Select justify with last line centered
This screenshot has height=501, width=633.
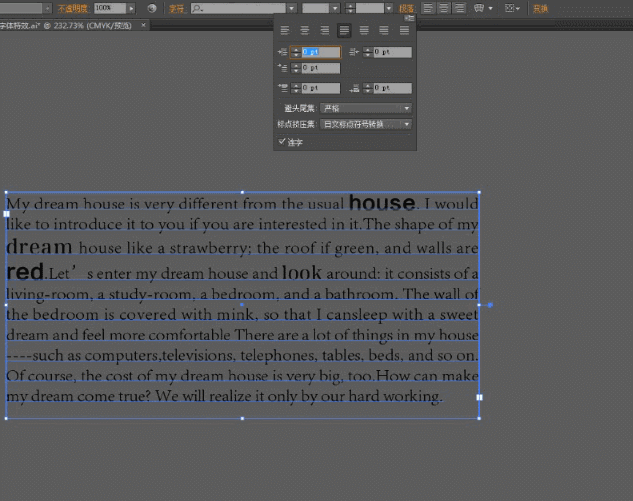(364, 30)
